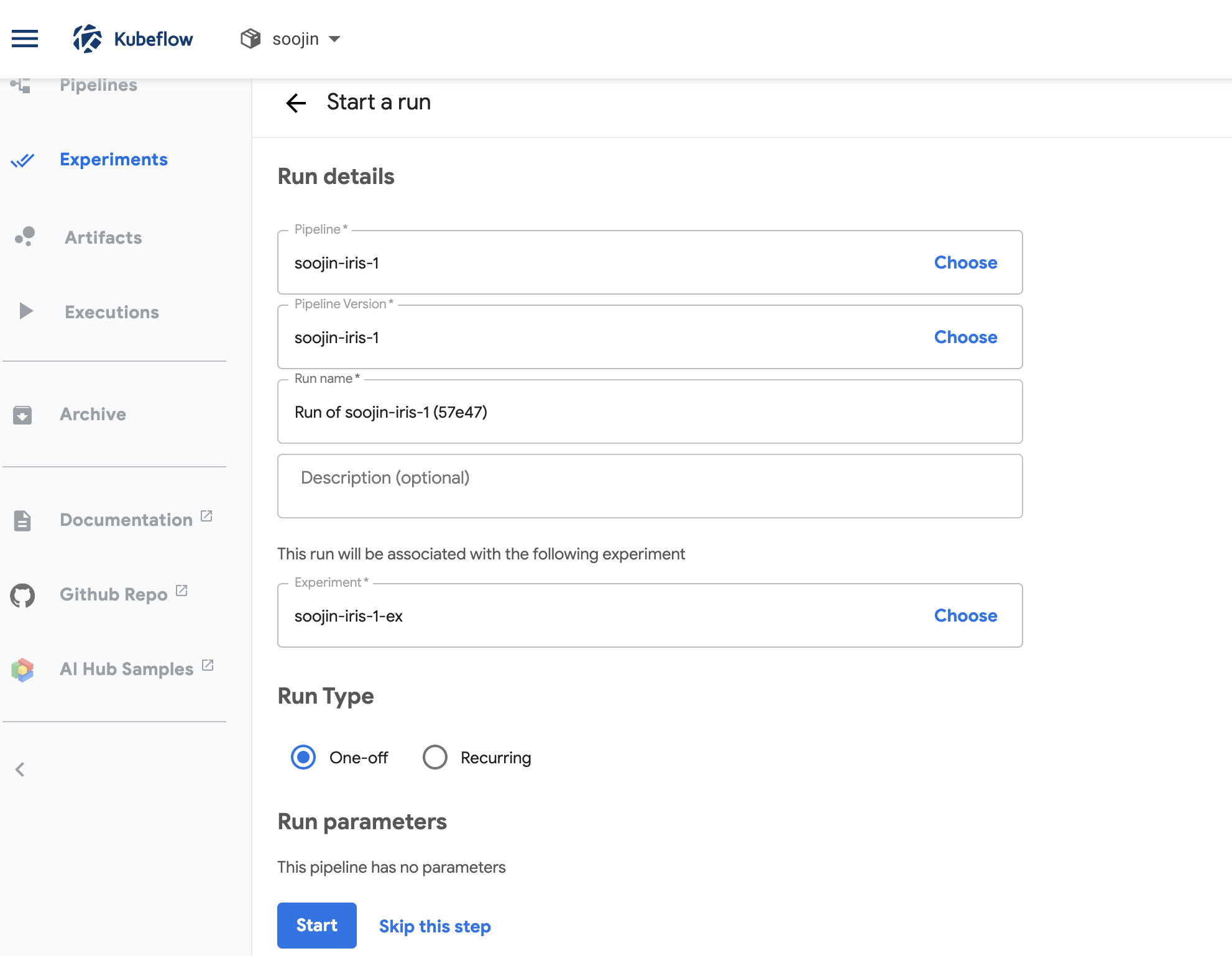Open the hamburger main menu
This screenshot has height=956, width=1232.
click(25, 39)
